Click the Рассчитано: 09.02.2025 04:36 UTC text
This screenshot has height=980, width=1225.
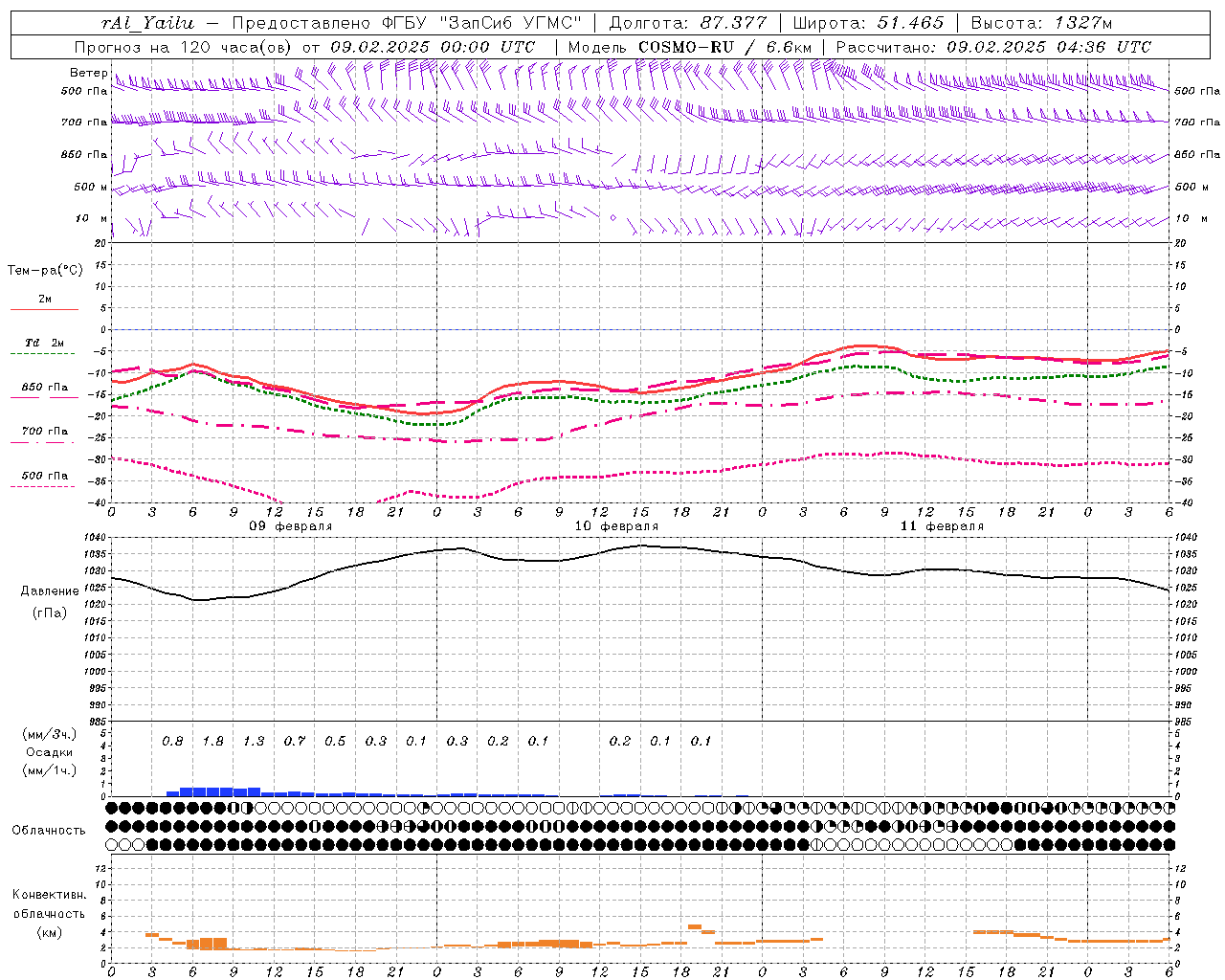(x=993, y=47)
